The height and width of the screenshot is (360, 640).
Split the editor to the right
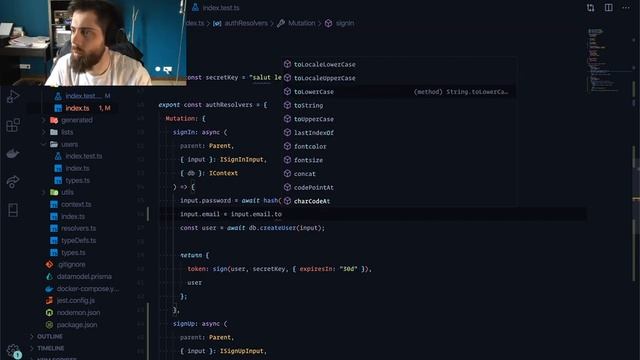point(609,8)
